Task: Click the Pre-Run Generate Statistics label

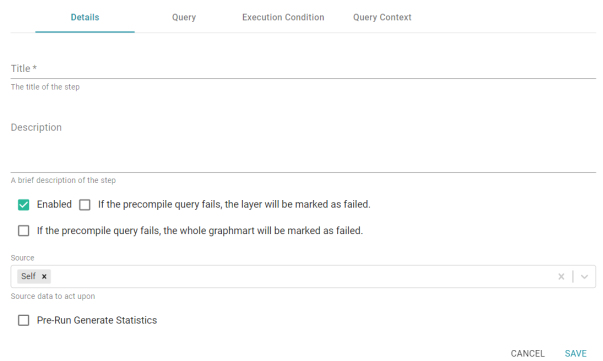Action: click(x=97, y=320)
